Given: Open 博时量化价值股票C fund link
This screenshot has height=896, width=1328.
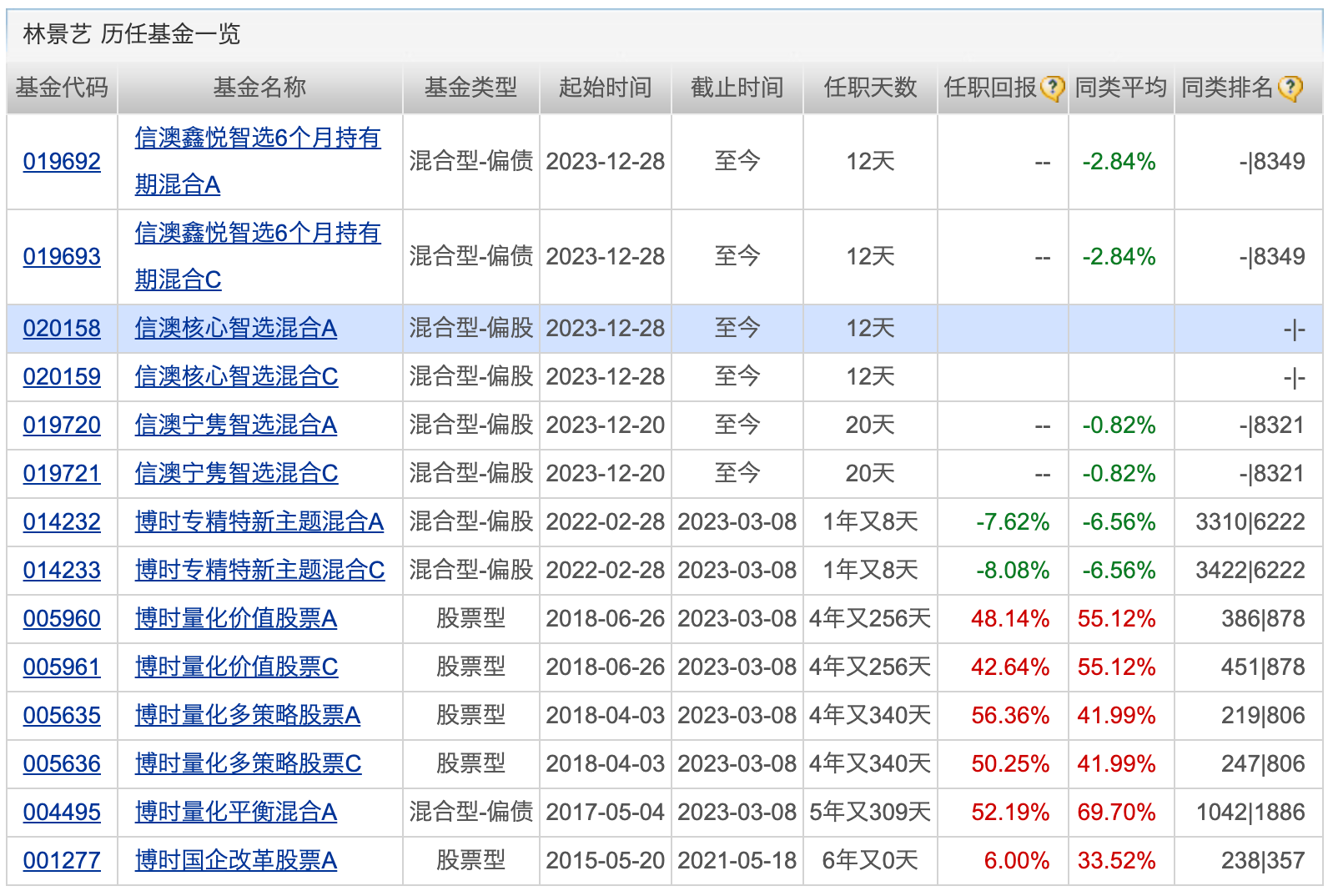Looking at the screenshot, I should [237, 667].
